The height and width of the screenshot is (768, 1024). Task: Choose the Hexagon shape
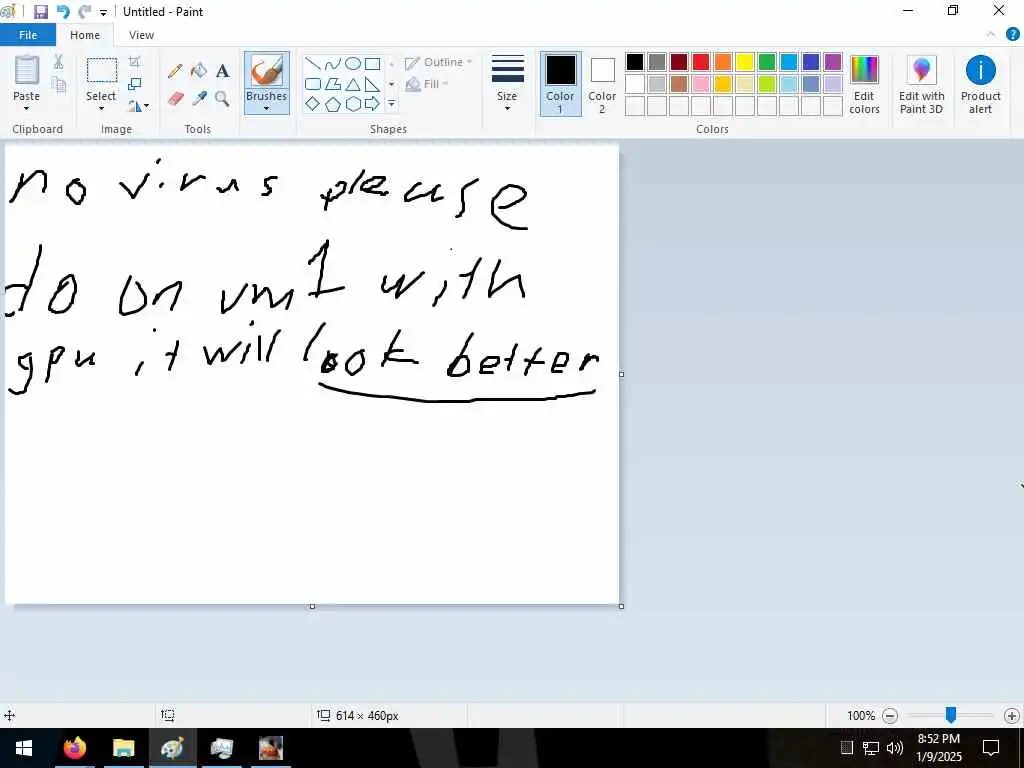[x=353, y=104]
